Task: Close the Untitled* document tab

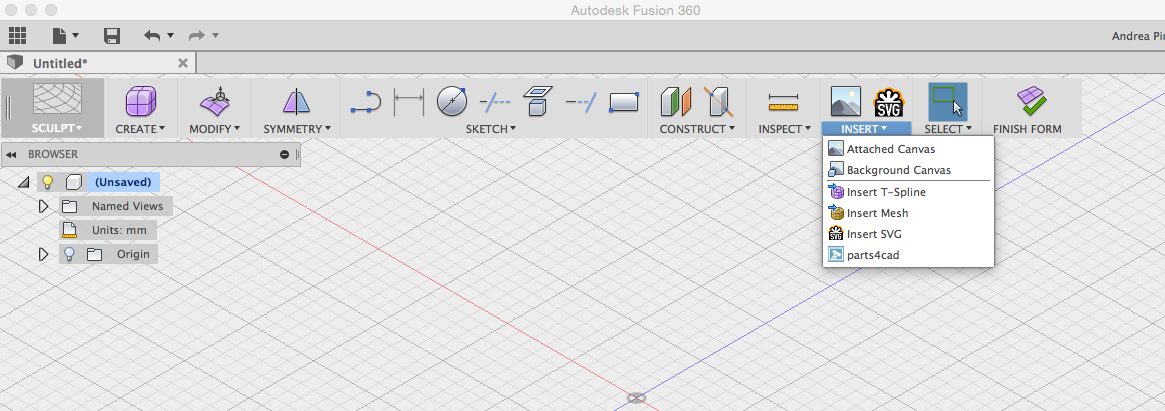Action: 183,62
